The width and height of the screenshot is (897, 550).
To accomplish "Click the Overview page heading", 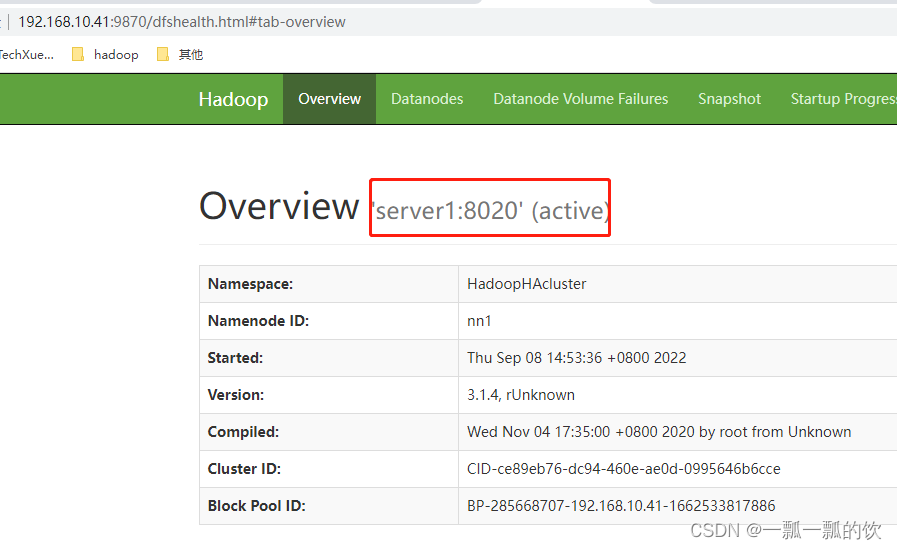I will pyautogui.click(x=279, y=206).
